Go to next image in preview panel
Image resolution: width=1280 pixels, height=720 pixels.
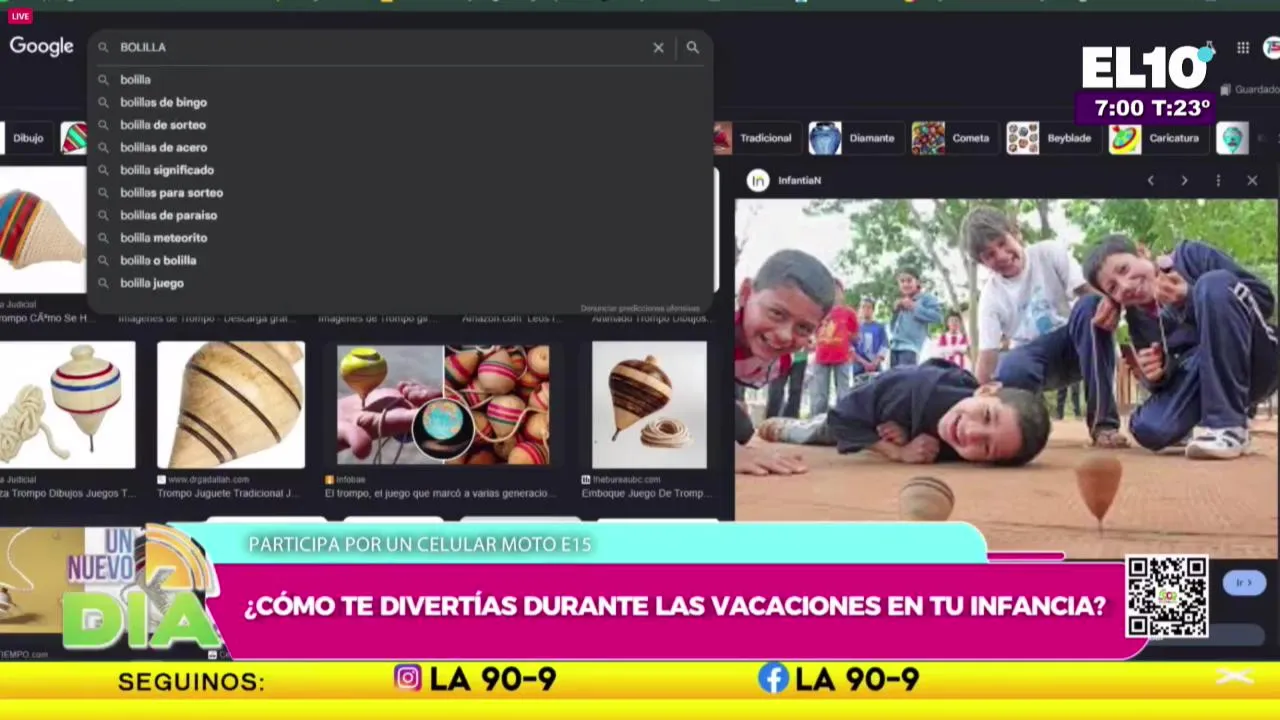tap(1184, 180)
